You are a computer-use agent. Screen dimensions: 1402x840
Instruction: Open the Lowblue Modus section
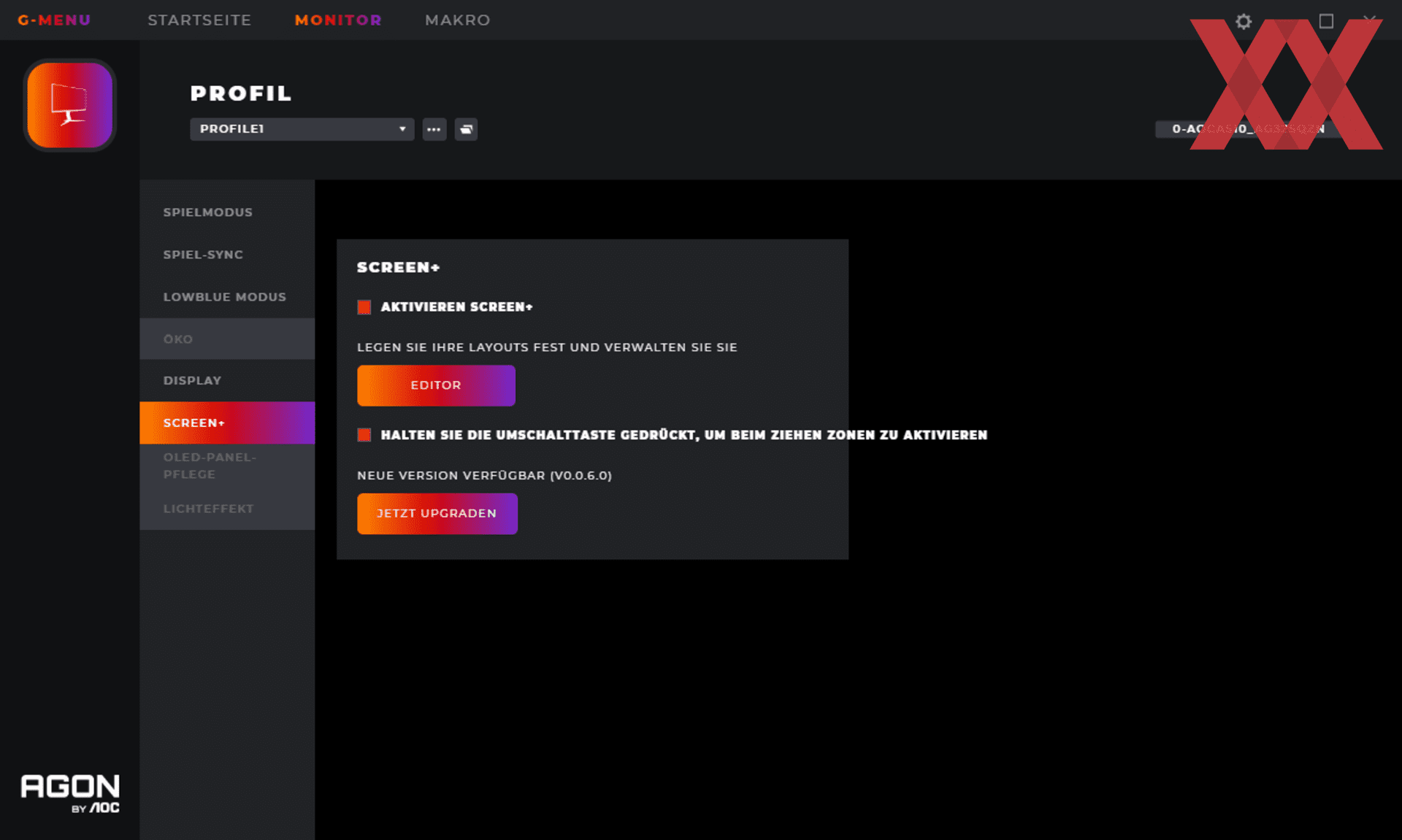coord(224,297)
